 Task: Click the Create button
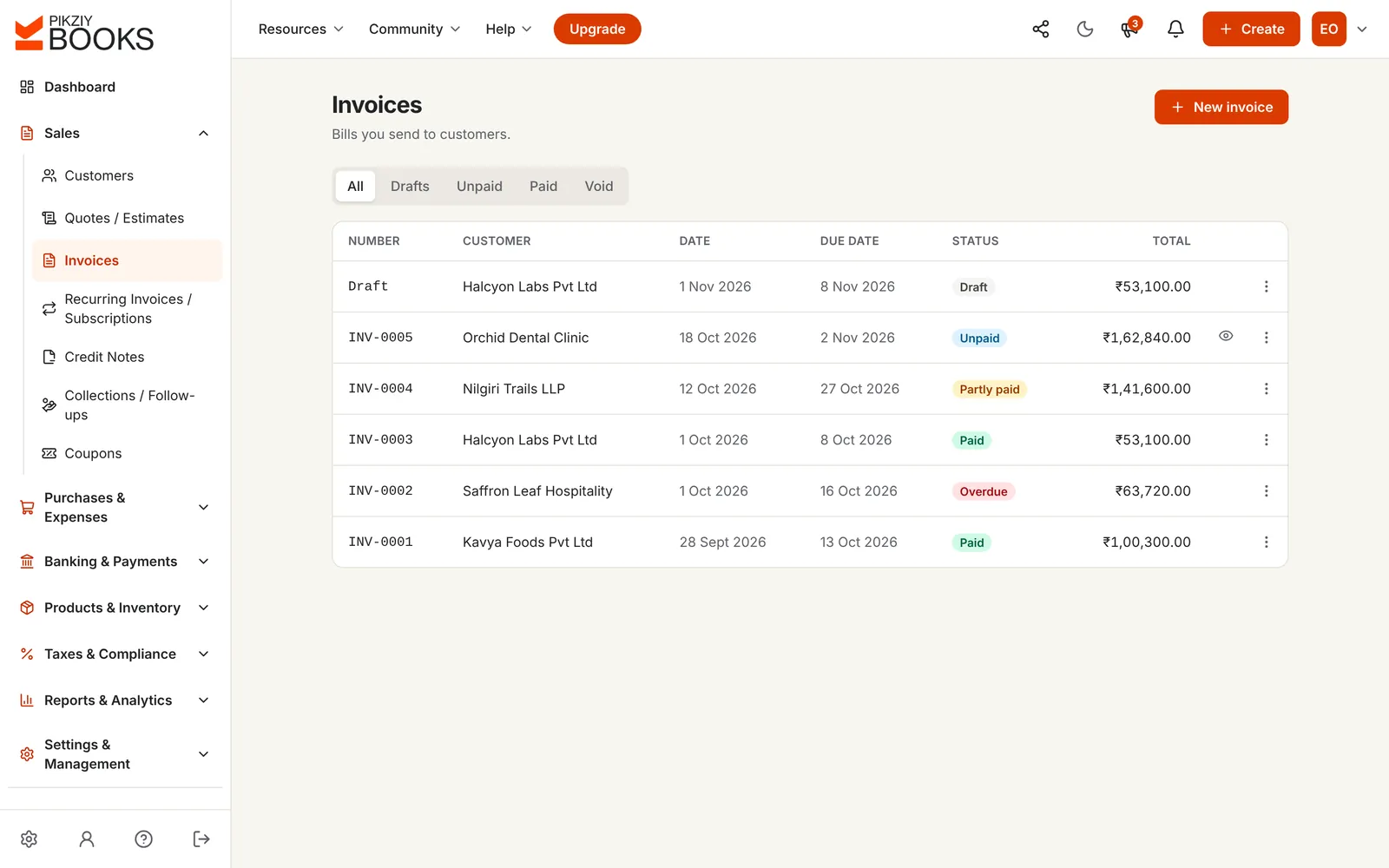1251,30
